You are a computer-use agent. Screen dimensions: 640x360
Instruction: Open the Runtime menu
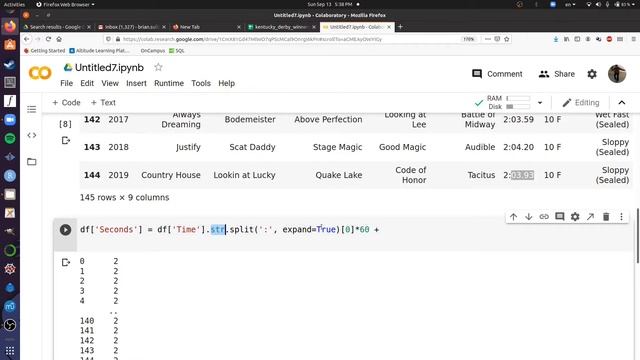169,83
